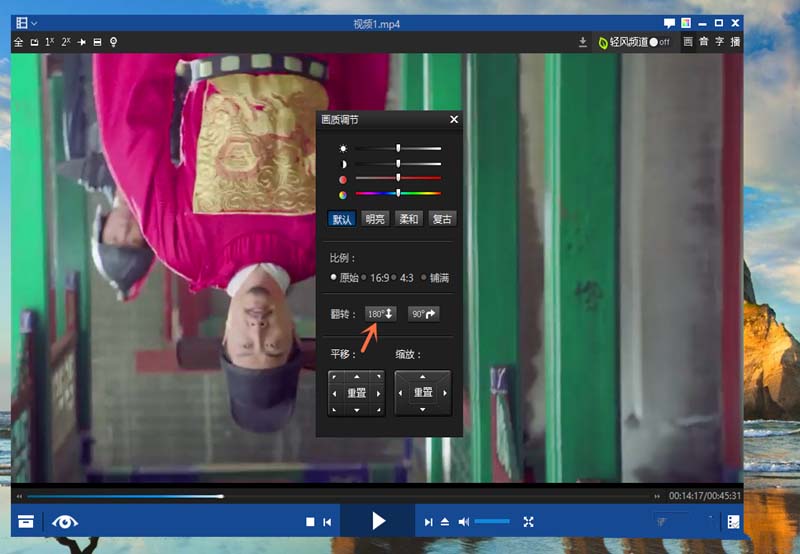Click the minimal-mode icon next to 全
The image size is (800, 554).
(34, 42)
